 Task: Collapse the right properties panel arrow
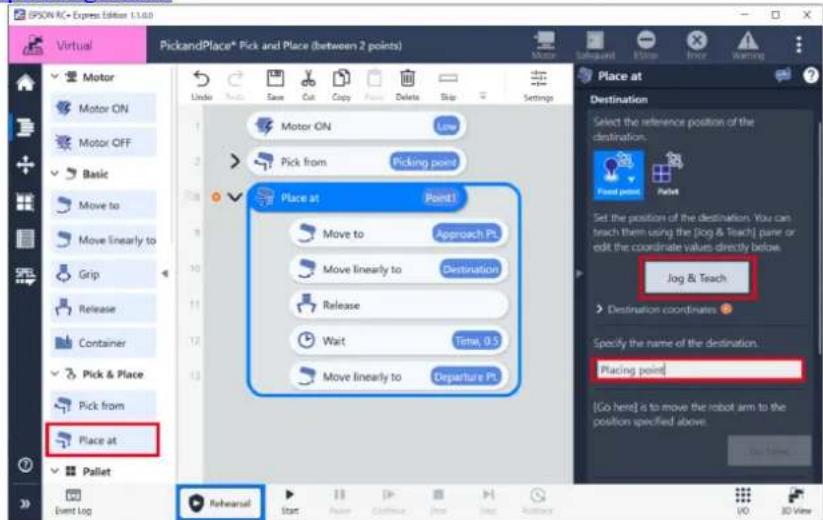(x=579, y=273)
